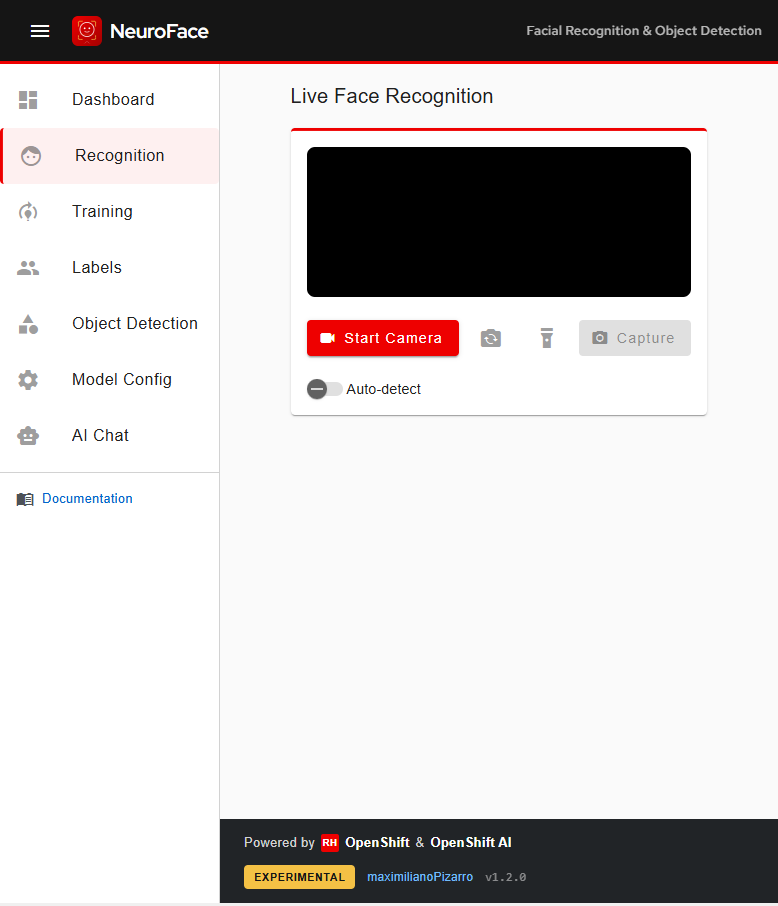Click the Recognition face icon
The height and width of the screenshot is (906, 778).
[31, 156]
